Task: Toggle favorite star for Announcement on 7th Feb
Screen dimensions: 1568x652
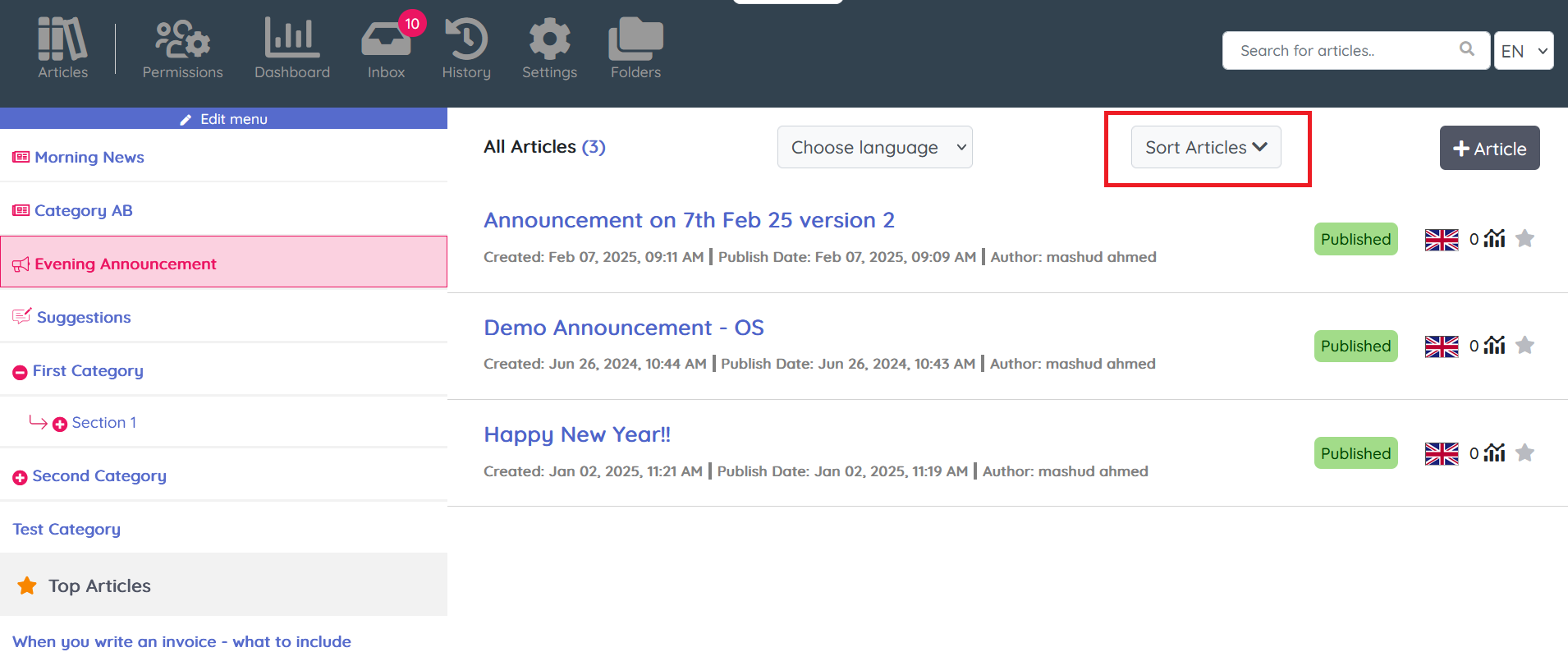Action: click(1524, 239)
